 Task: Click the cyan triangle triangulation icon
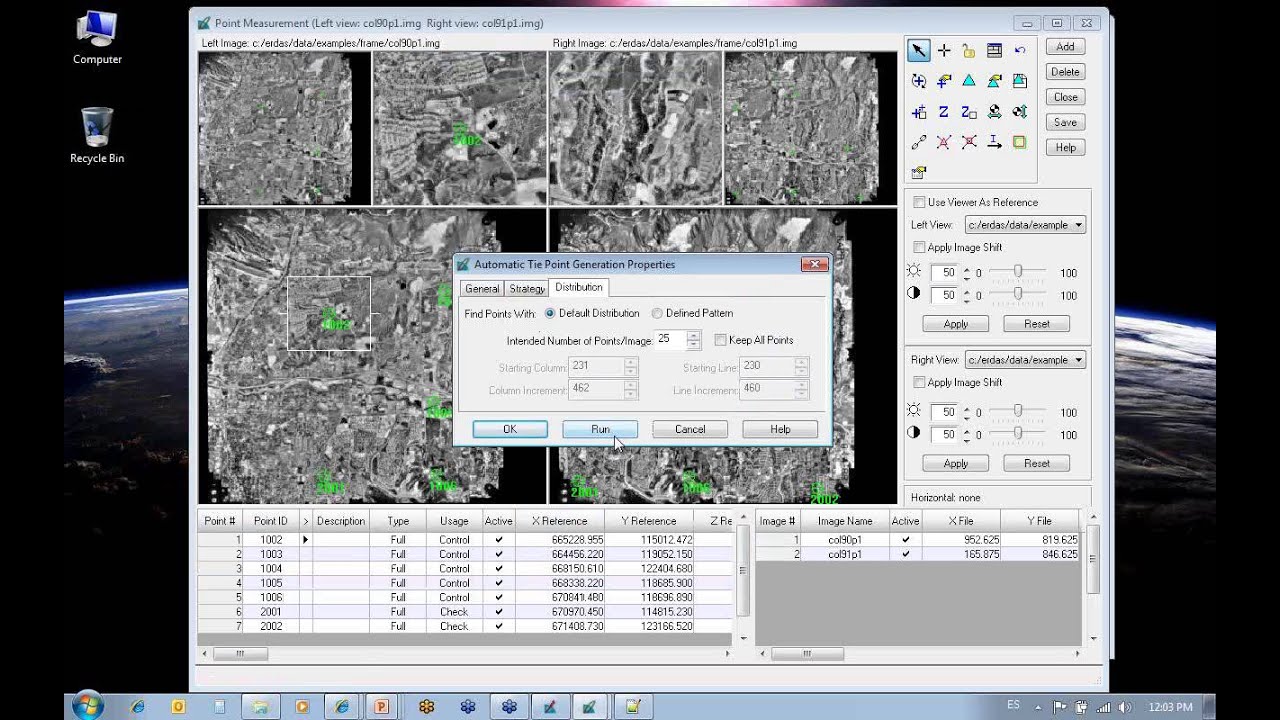coord(969,81)
